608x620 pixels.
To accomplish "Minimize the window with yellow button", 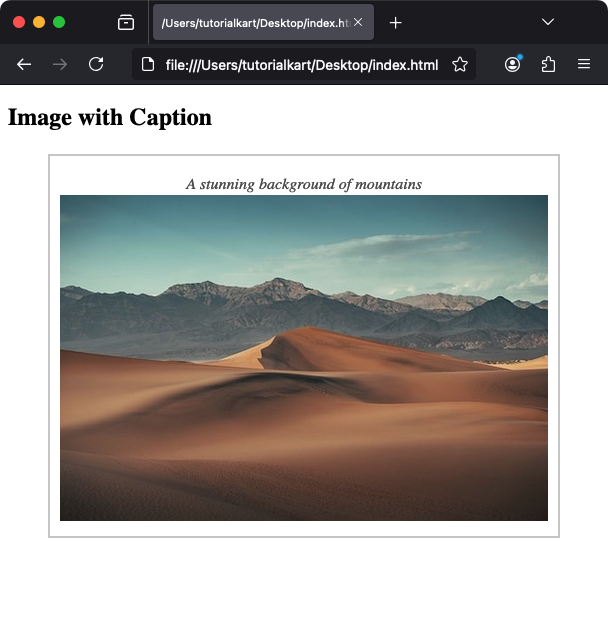I will pos(39,22).
